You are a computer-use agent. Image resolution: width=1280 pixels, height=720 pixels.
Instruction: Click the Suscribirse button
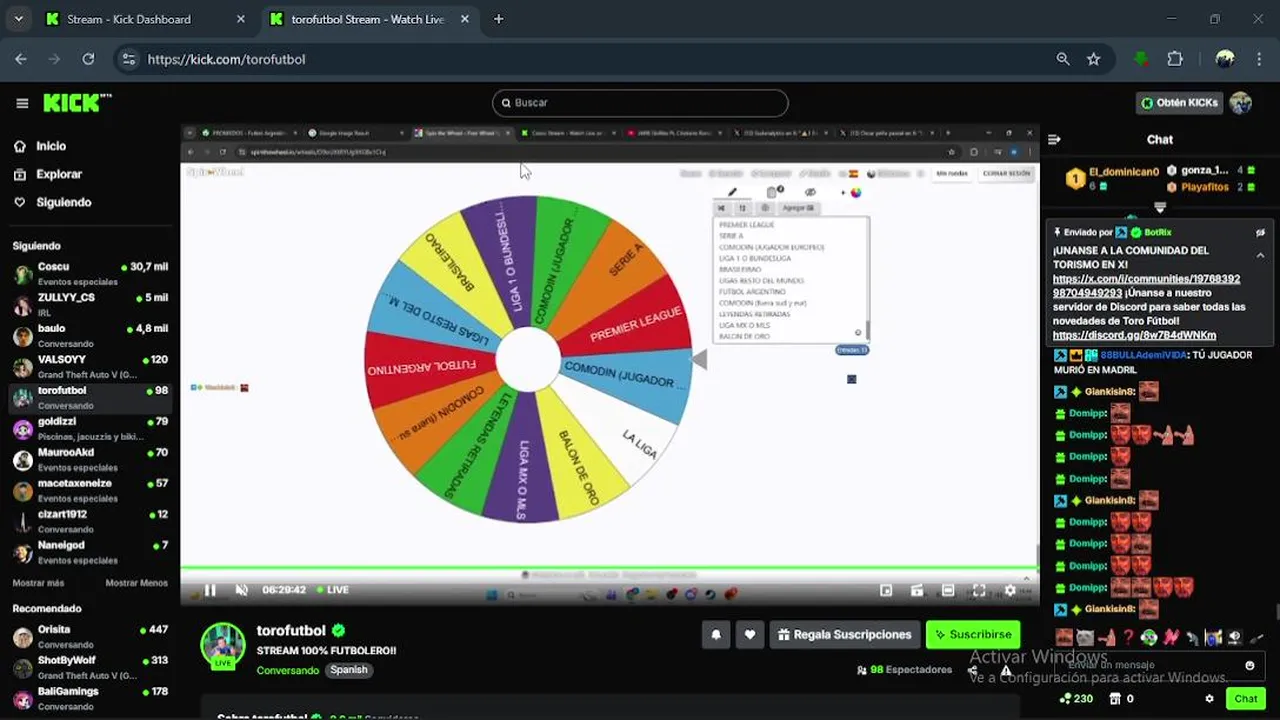click(973, 635)
